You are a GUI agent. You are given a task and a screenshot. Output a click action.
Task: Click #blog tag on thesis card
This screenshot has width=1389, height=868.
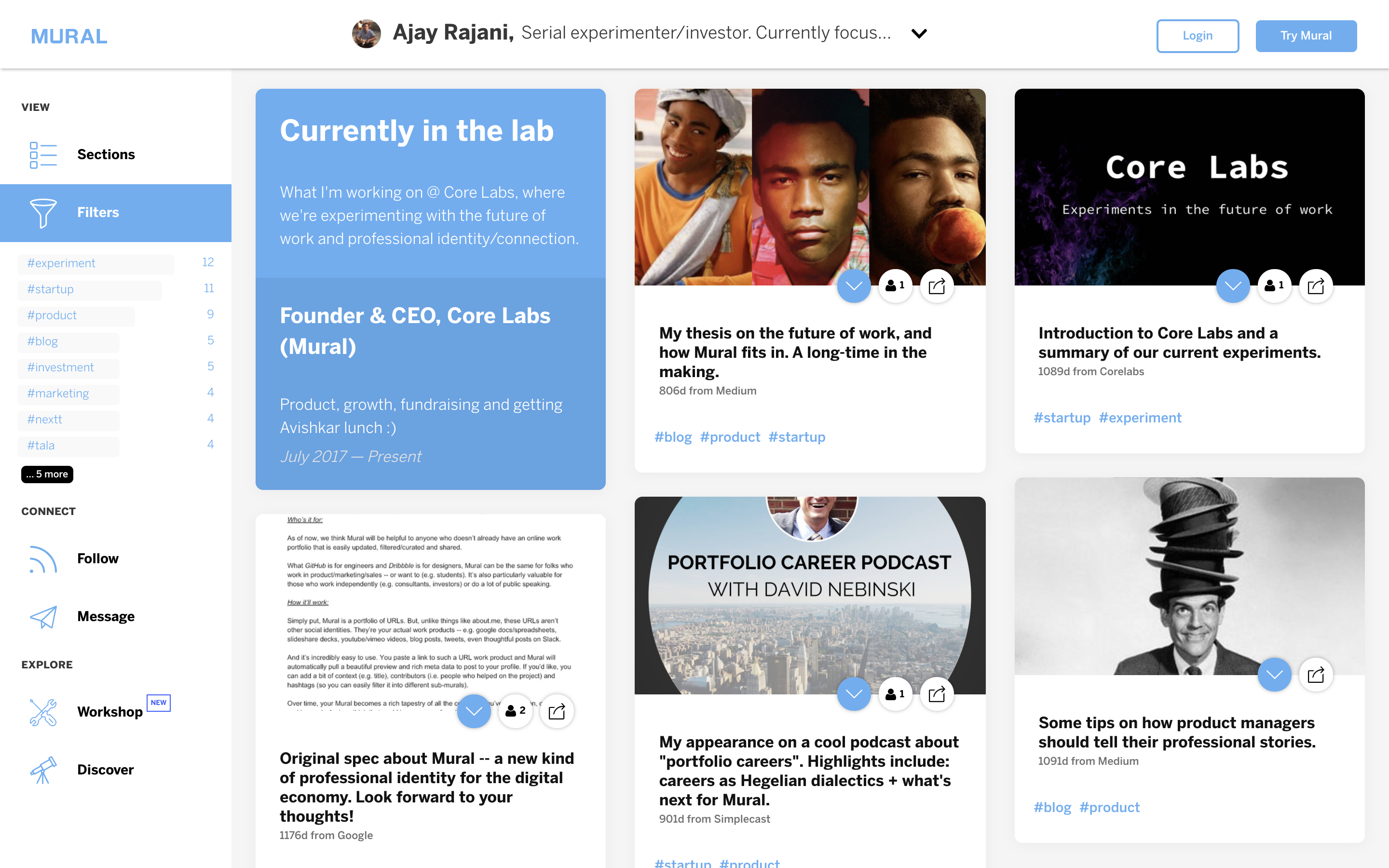[673, 437]
